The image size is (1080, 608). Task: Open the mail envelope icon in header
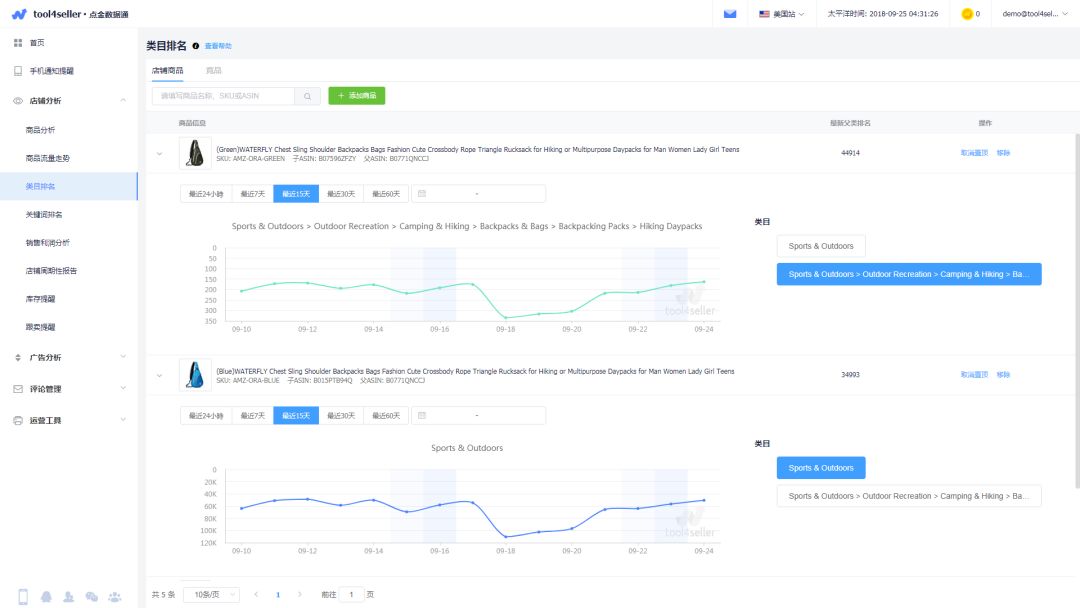pyautogui.click(x=730, y=14)
